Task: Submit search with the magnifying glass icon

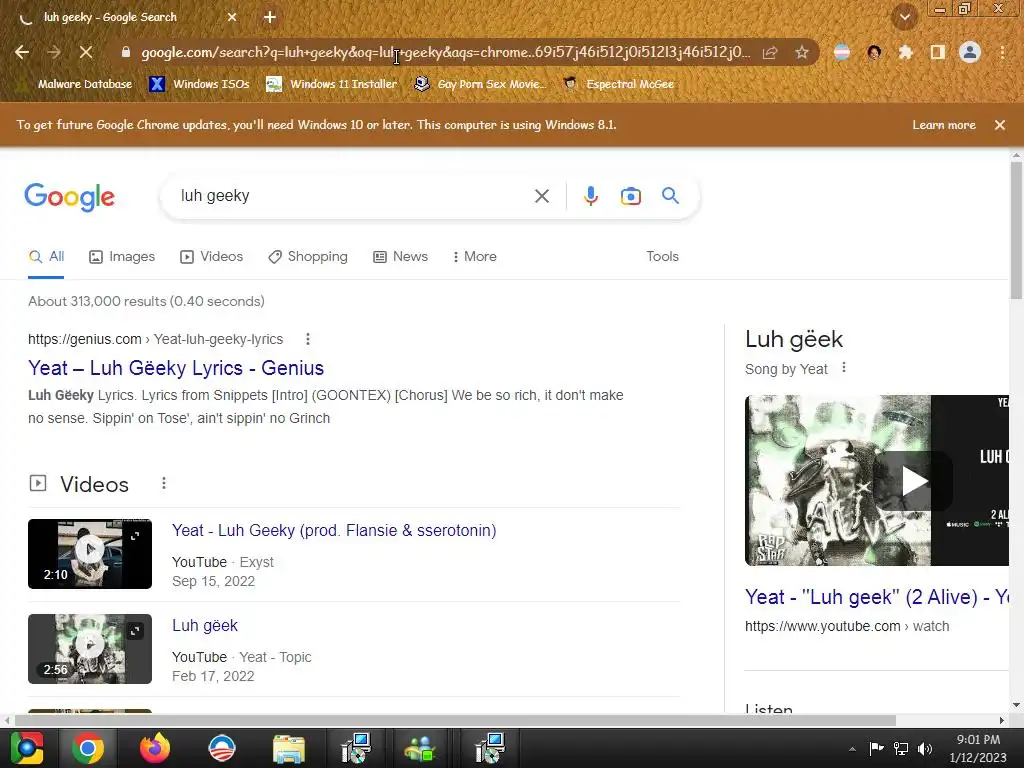Action: (671, 195)
